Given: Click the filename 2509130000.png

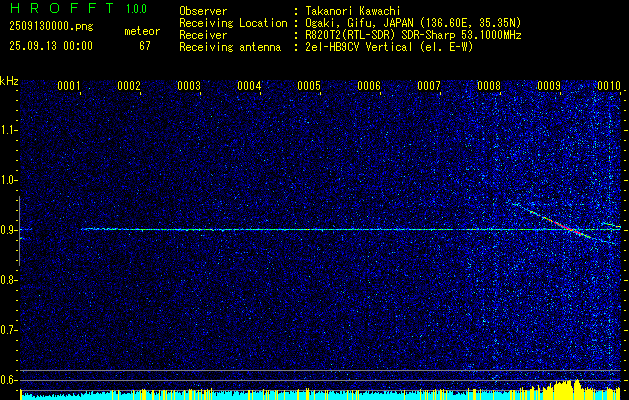Looking at the screenshot, I should tap(51, 27).
